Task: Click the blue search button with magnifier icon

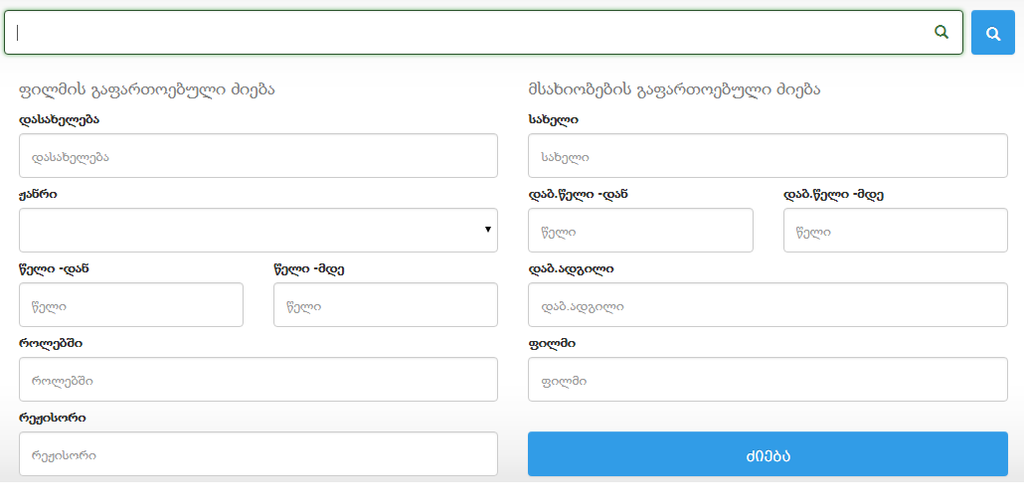Action: 993,33
